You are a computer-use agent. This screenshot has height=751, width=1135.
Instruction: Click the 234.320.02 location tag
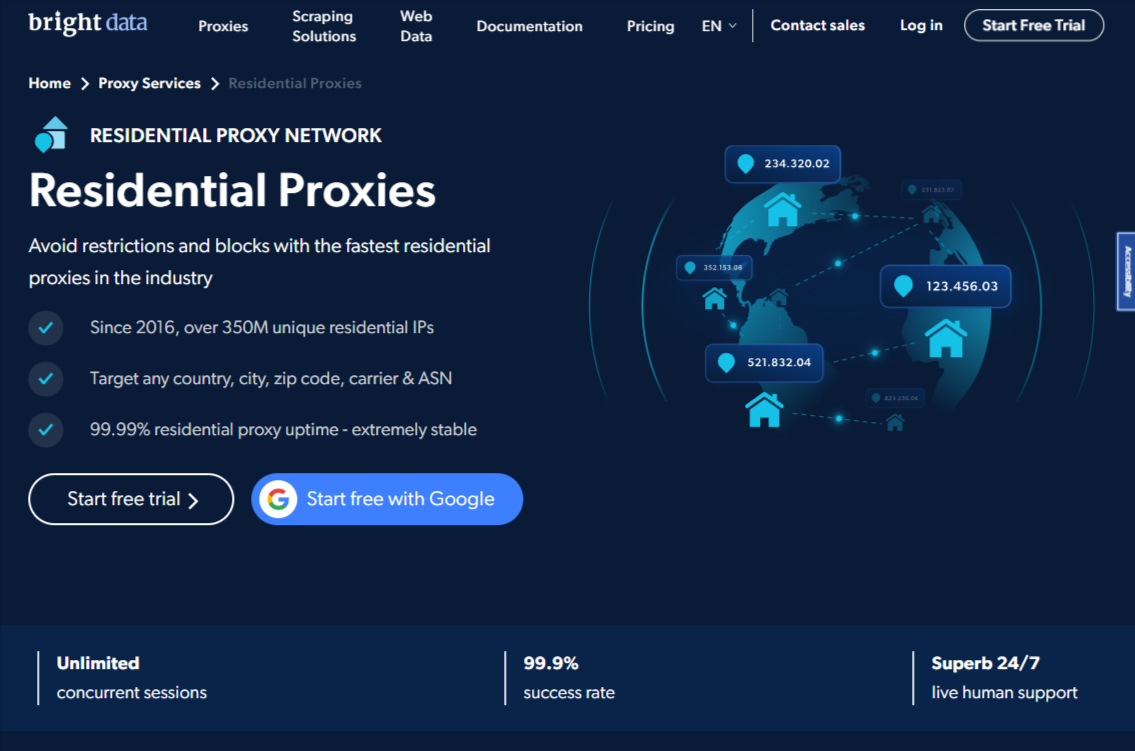click(x=782, y=164)
